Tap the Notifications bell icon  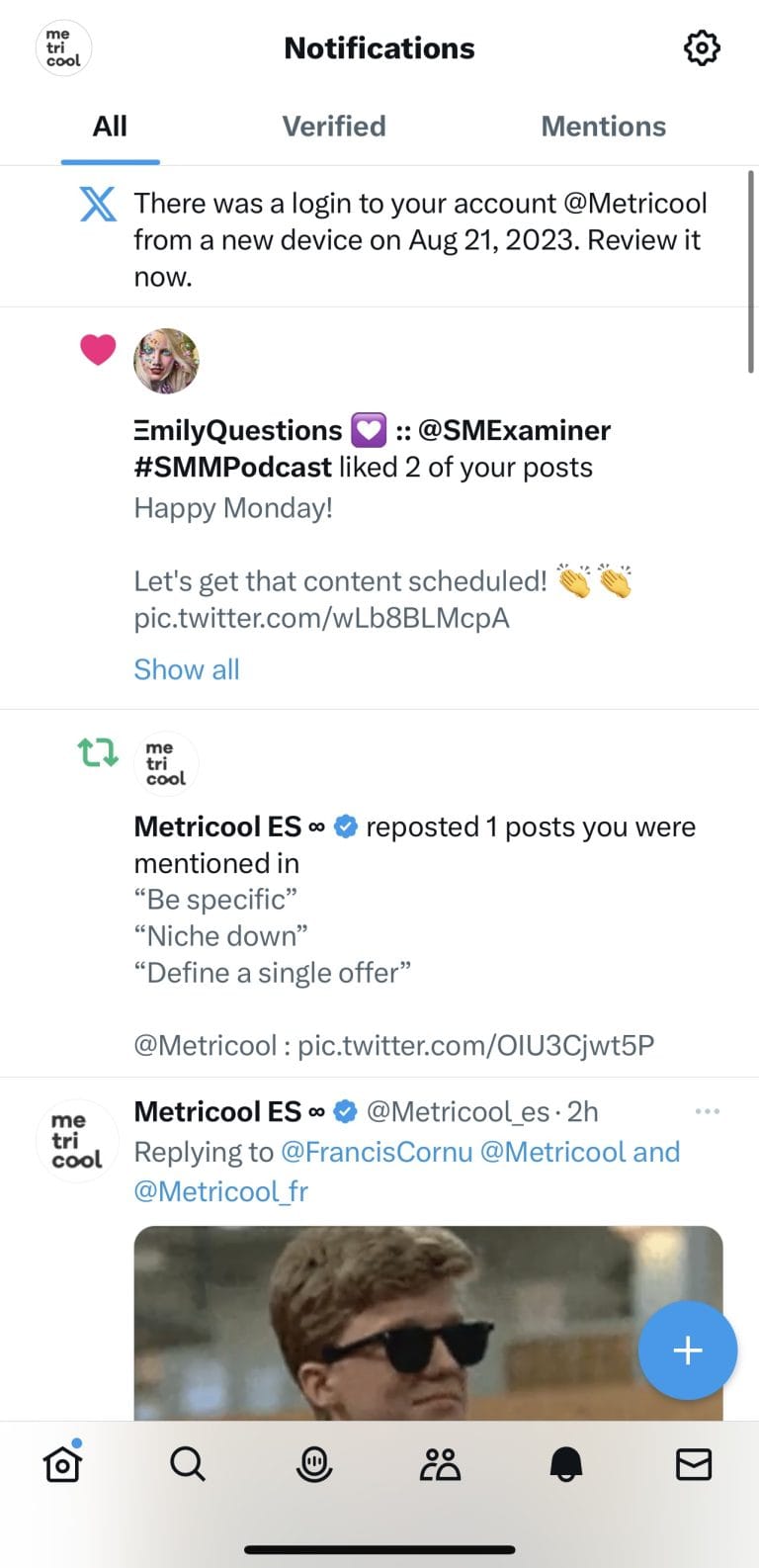pos(566,1464)
